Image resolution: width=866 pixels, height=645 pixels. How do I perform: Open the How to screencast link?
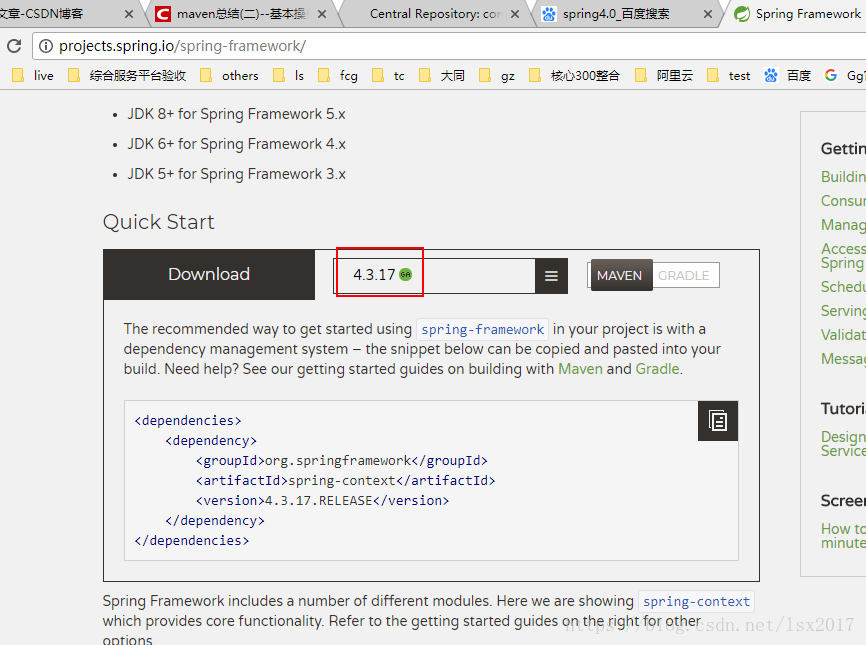[843, 536]
